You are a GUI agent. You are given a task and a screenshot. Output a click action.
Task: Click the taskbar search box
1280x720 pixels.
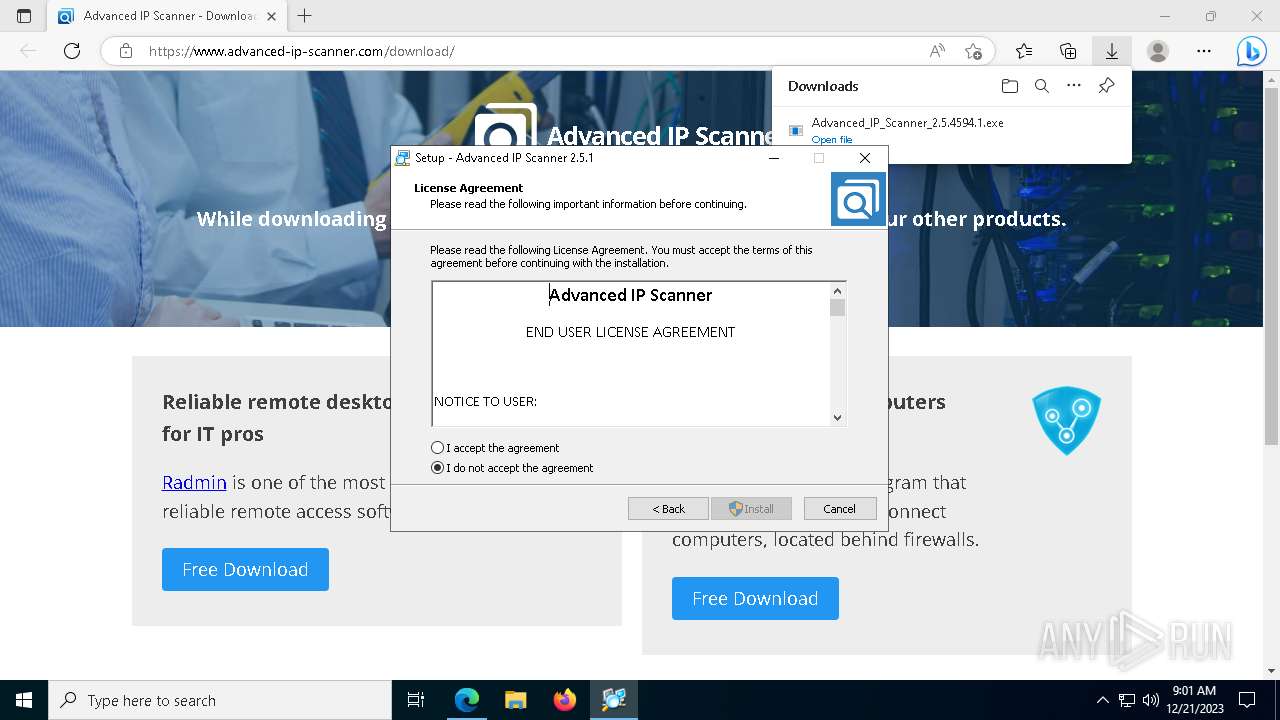[x=220, y=700]
